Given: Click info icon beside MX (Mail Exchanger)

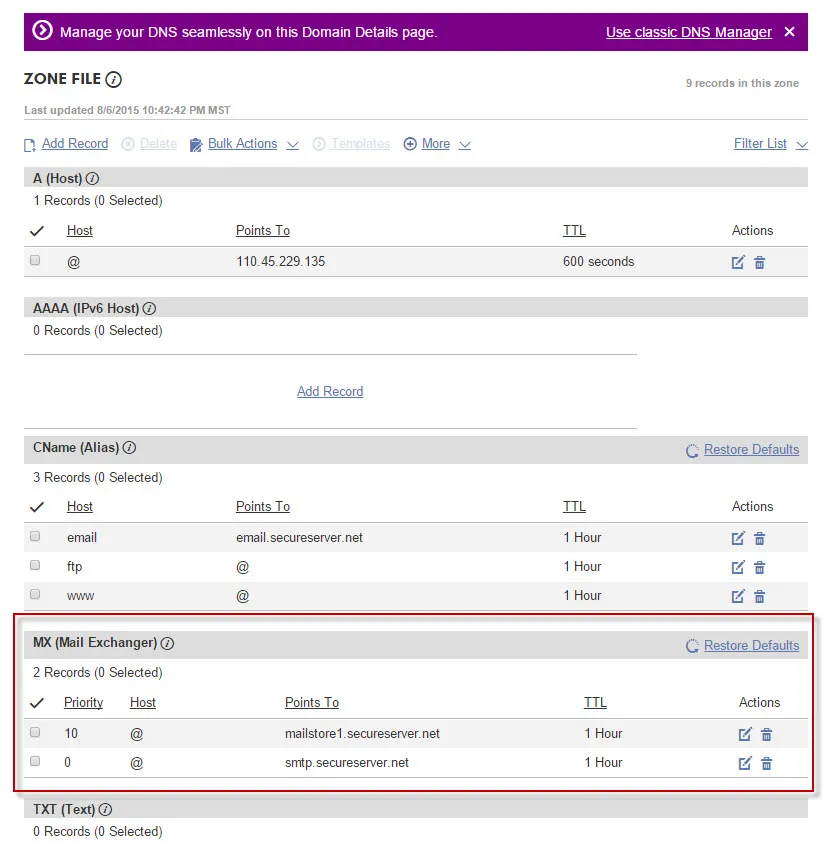Looking at the screenshot, I should [x=168, y=643].
